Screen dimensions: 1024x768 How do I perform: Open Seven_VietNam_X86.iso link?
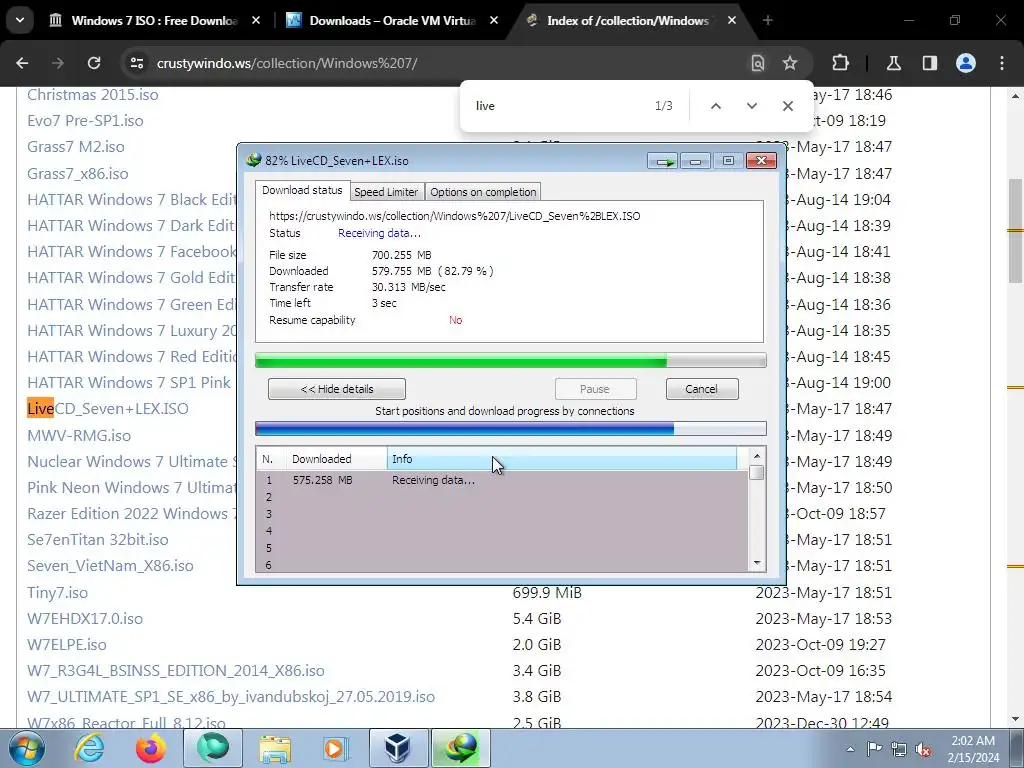coord(110,566)
